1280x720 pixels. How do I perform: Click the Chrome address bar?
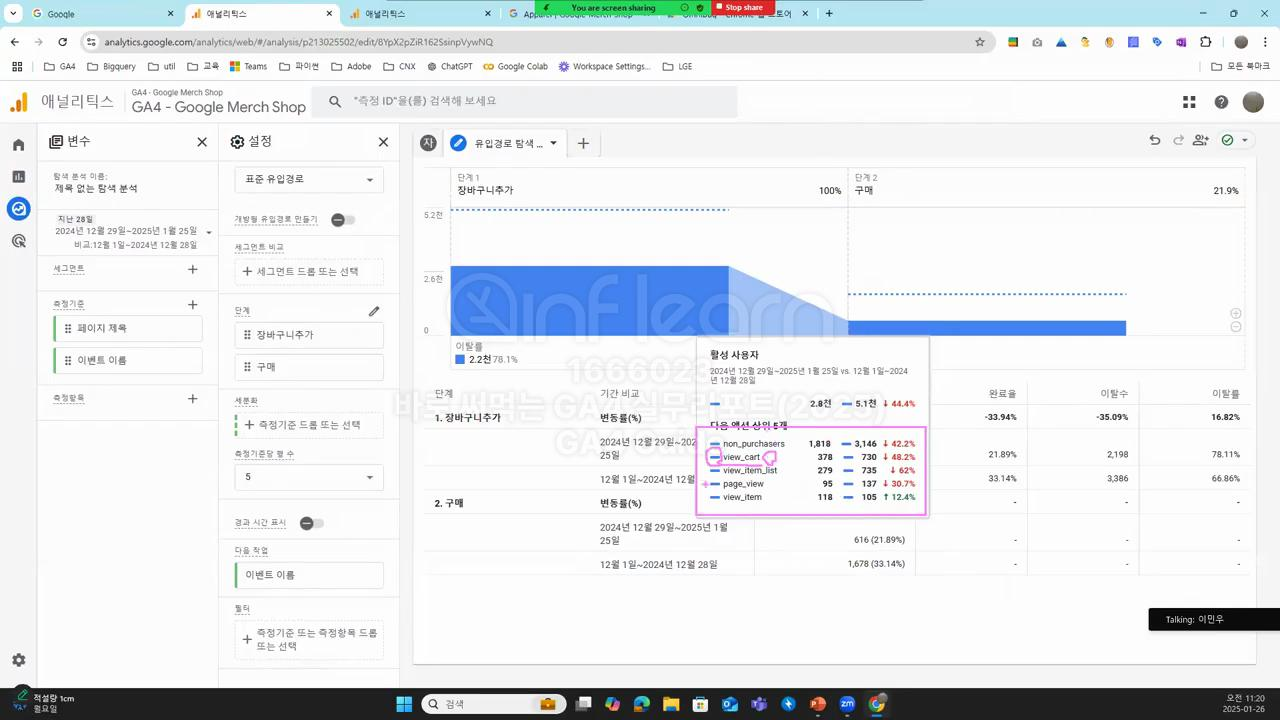pyautogui.click(x=530, y=42)
